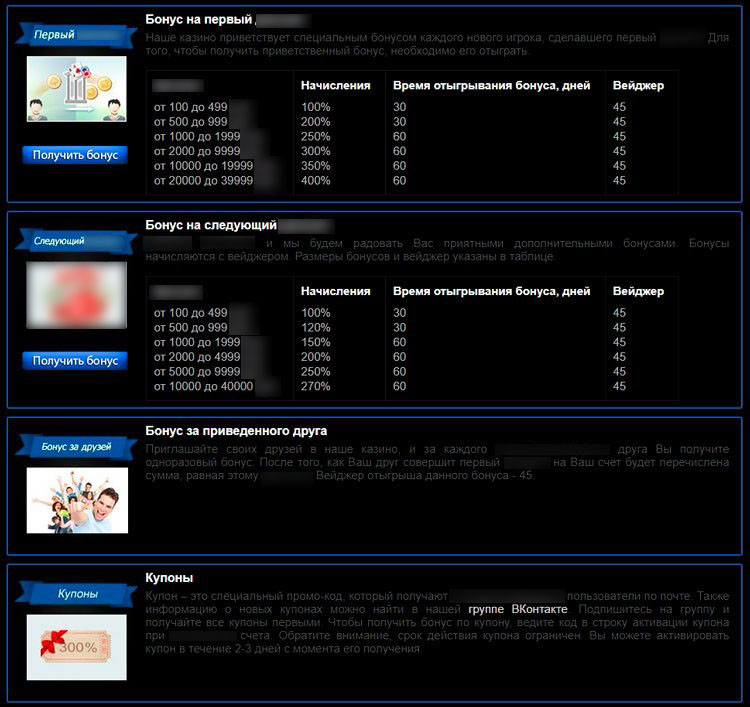The width and height of the screenshot is (750, 707).
Task: Select the от 10000 до 40000 table row
Action: pos(203,386)
